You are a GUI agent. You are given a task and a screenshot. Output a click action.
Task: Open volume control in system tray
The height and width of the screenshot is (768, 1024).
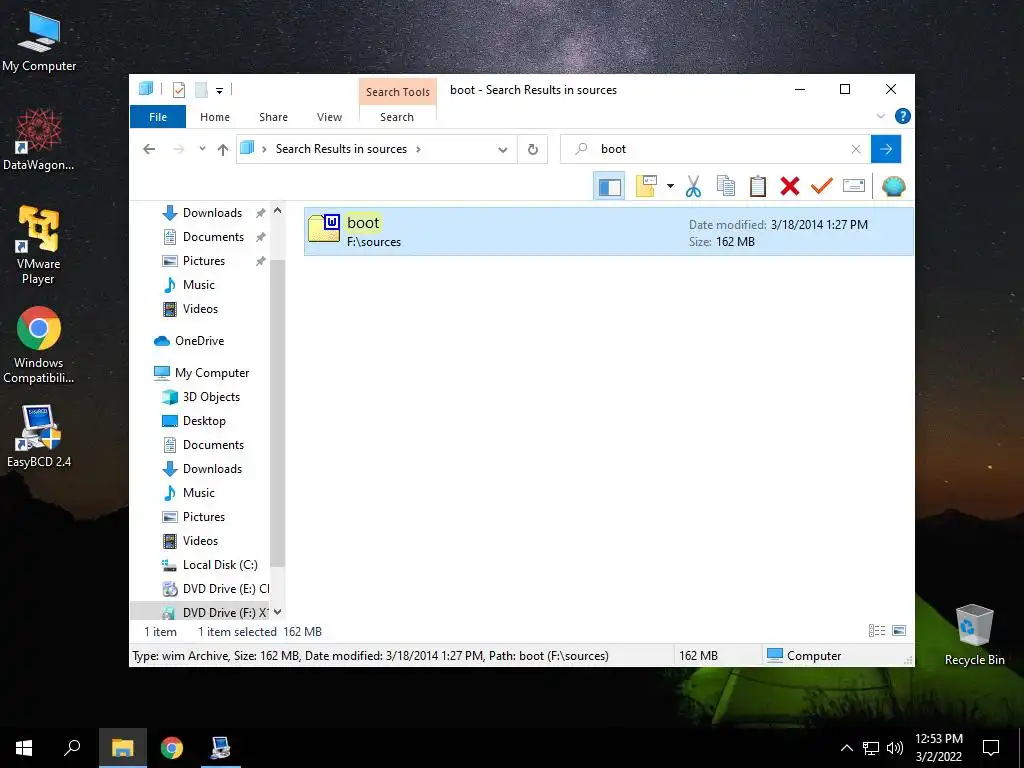point(895,748)
